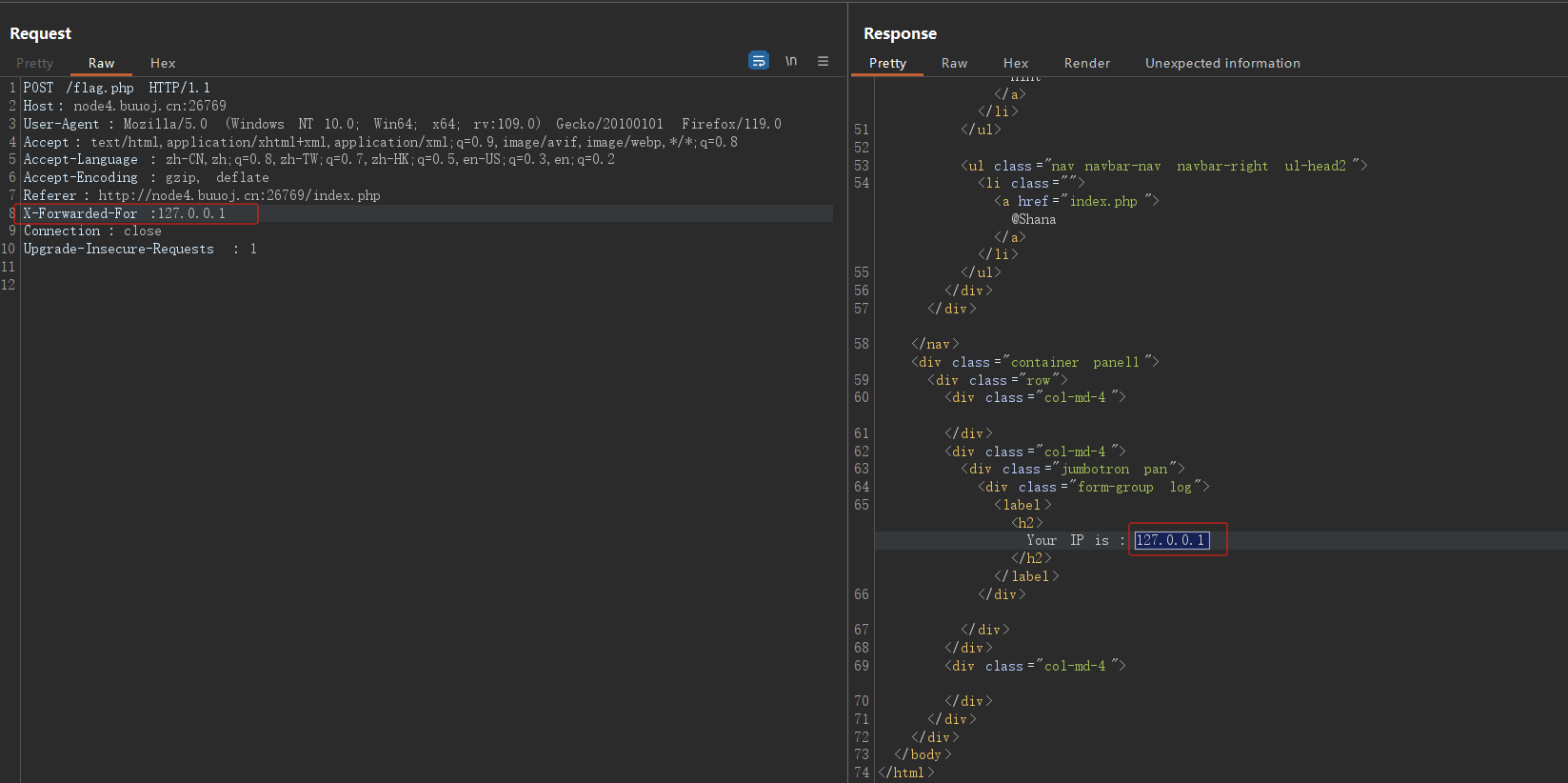1568x783 pixels.
Task: Click the 'Your IP is :' text in response
Action: (1075, 540)
